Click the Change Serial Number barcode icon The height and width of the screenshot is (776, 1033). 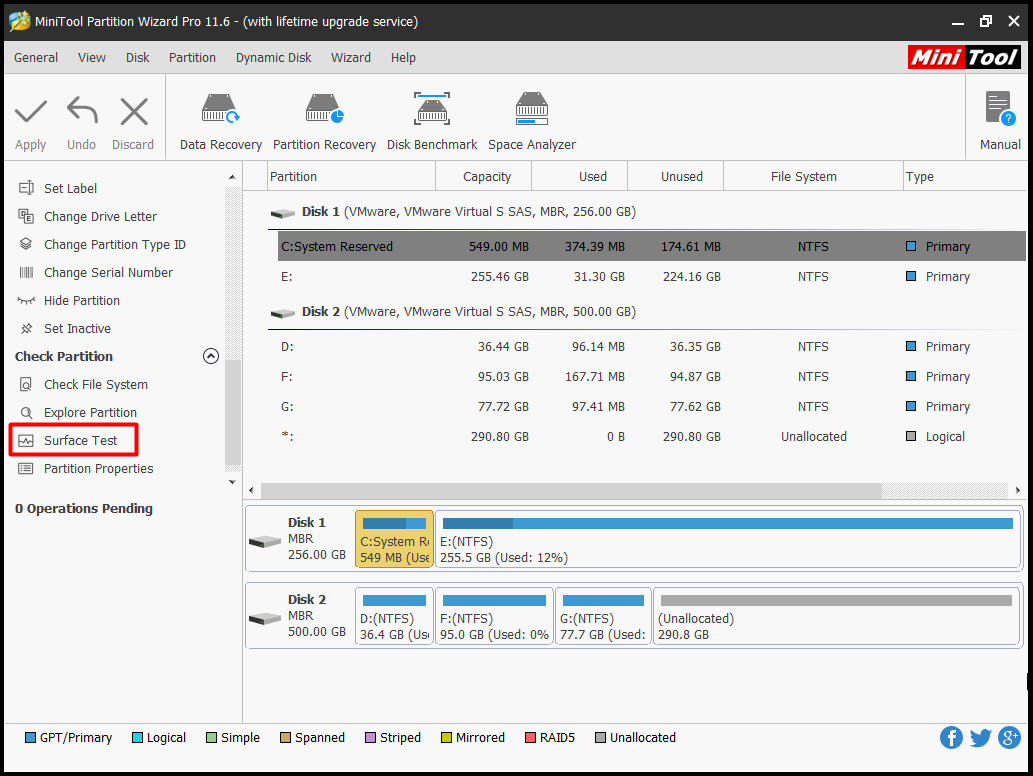pos(26,272)
